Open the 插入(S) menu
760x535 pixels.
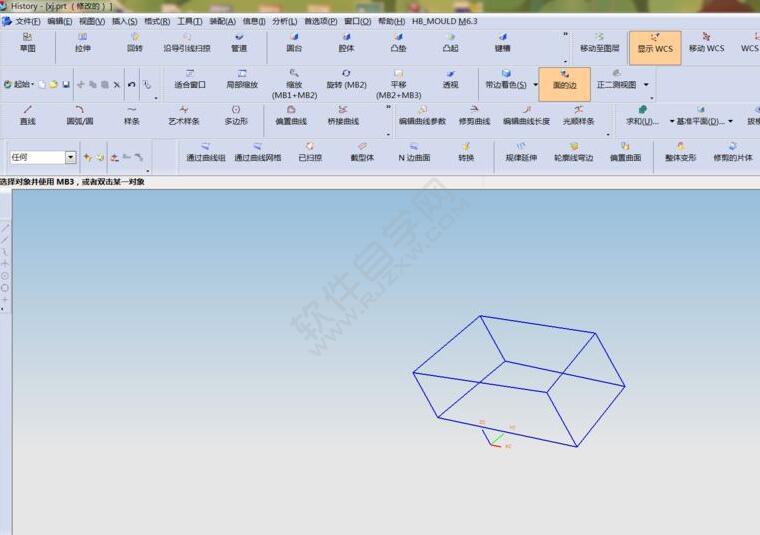[x=125, y=21]
